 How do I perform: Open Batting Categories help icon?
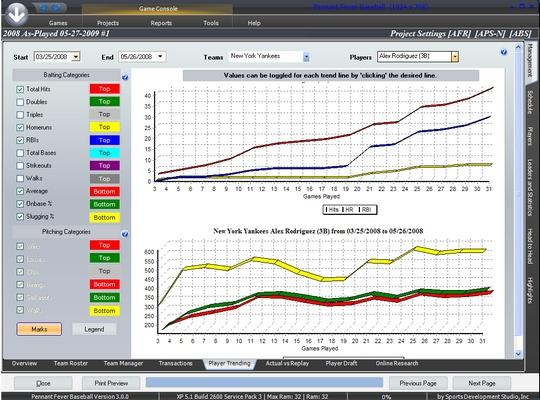125,78
